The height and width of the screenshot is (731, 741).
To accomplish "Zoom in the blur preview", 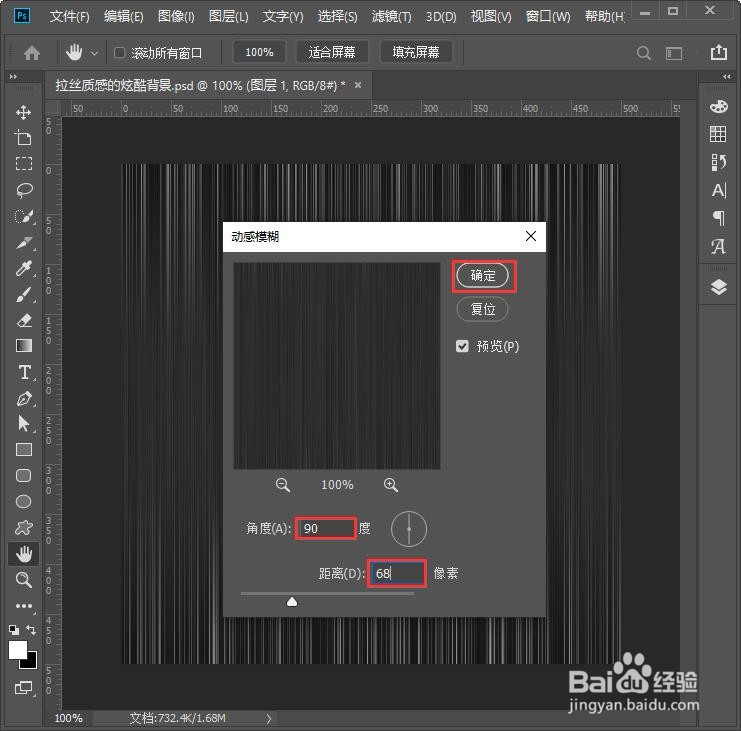I will coord(391,485).
